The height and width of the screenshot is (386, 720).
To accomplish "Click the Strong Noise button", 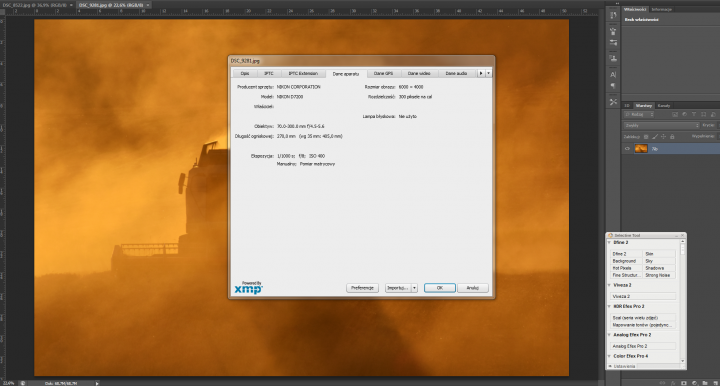I will (x=659, y=275).
